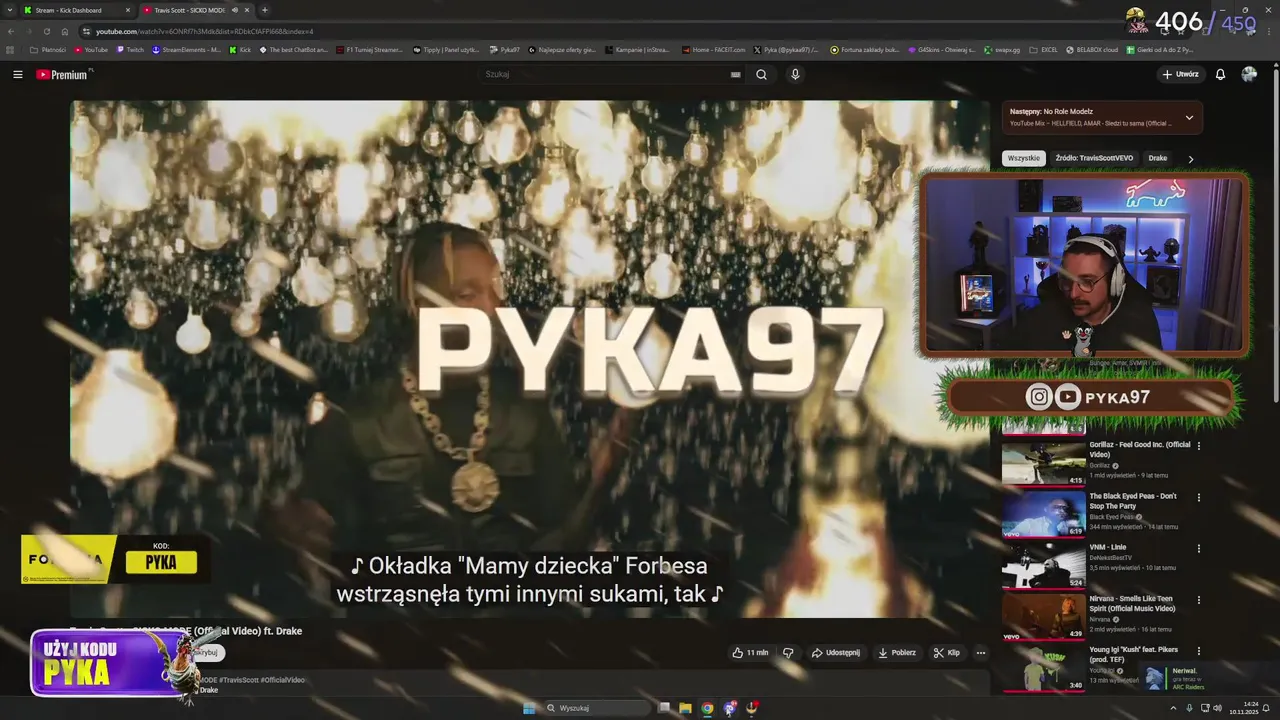Dislike the video with thumbs down
This screenshot has height=720, width=1280.
(x=788, y=653)
